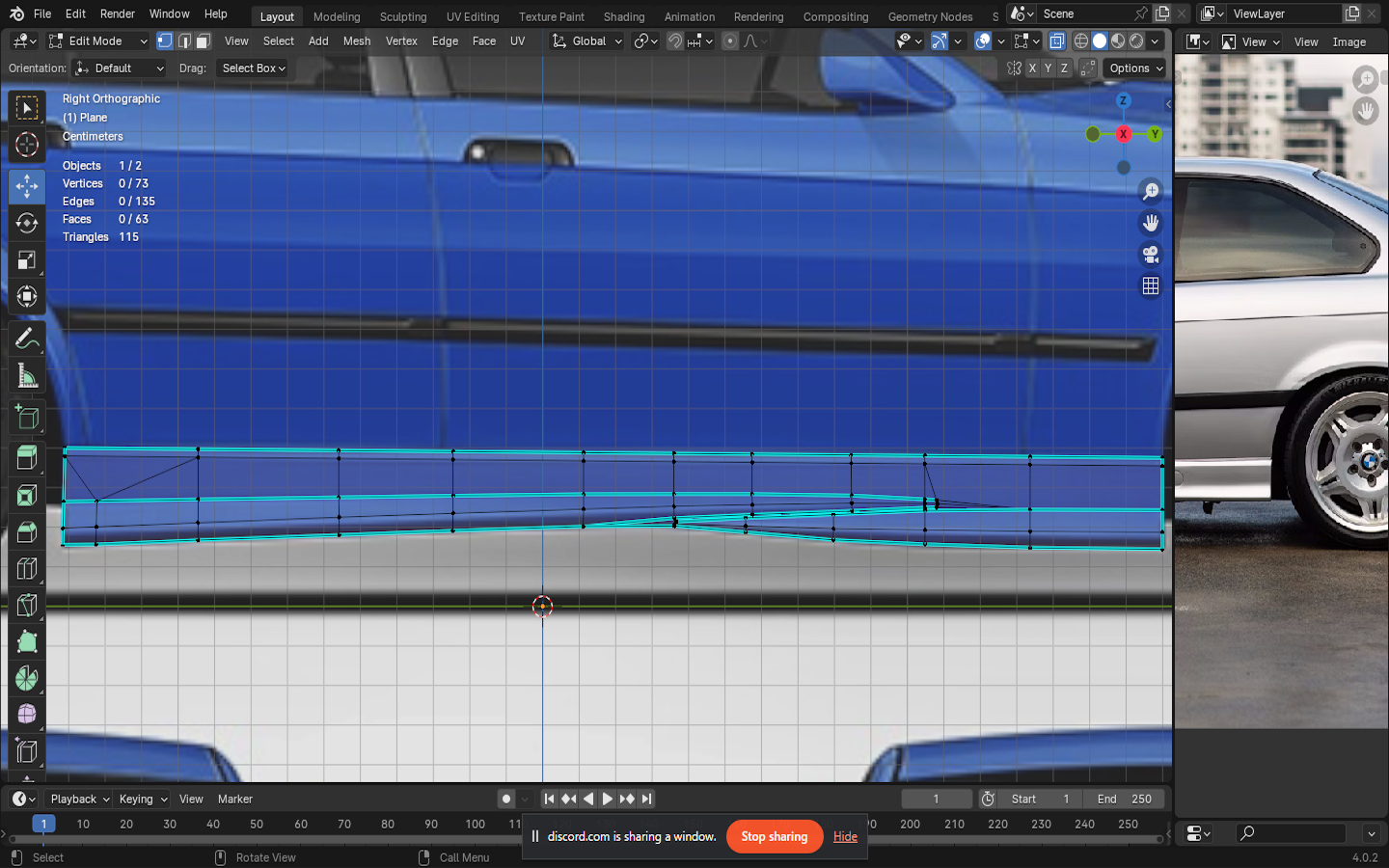Screen dimensions: 1389x868
Task: Toggle viewport gizmos display
Action: coord(940,41)
